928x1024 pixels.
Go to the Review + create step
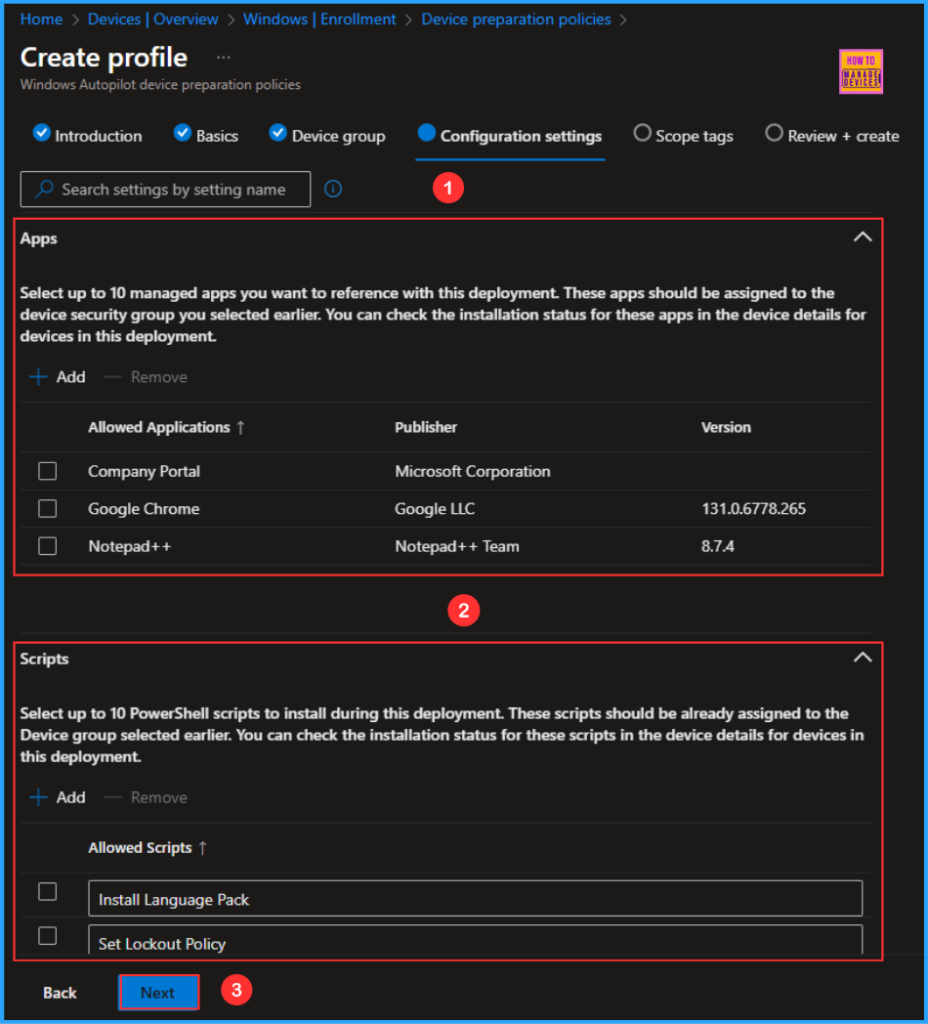[x=833, y=136]
